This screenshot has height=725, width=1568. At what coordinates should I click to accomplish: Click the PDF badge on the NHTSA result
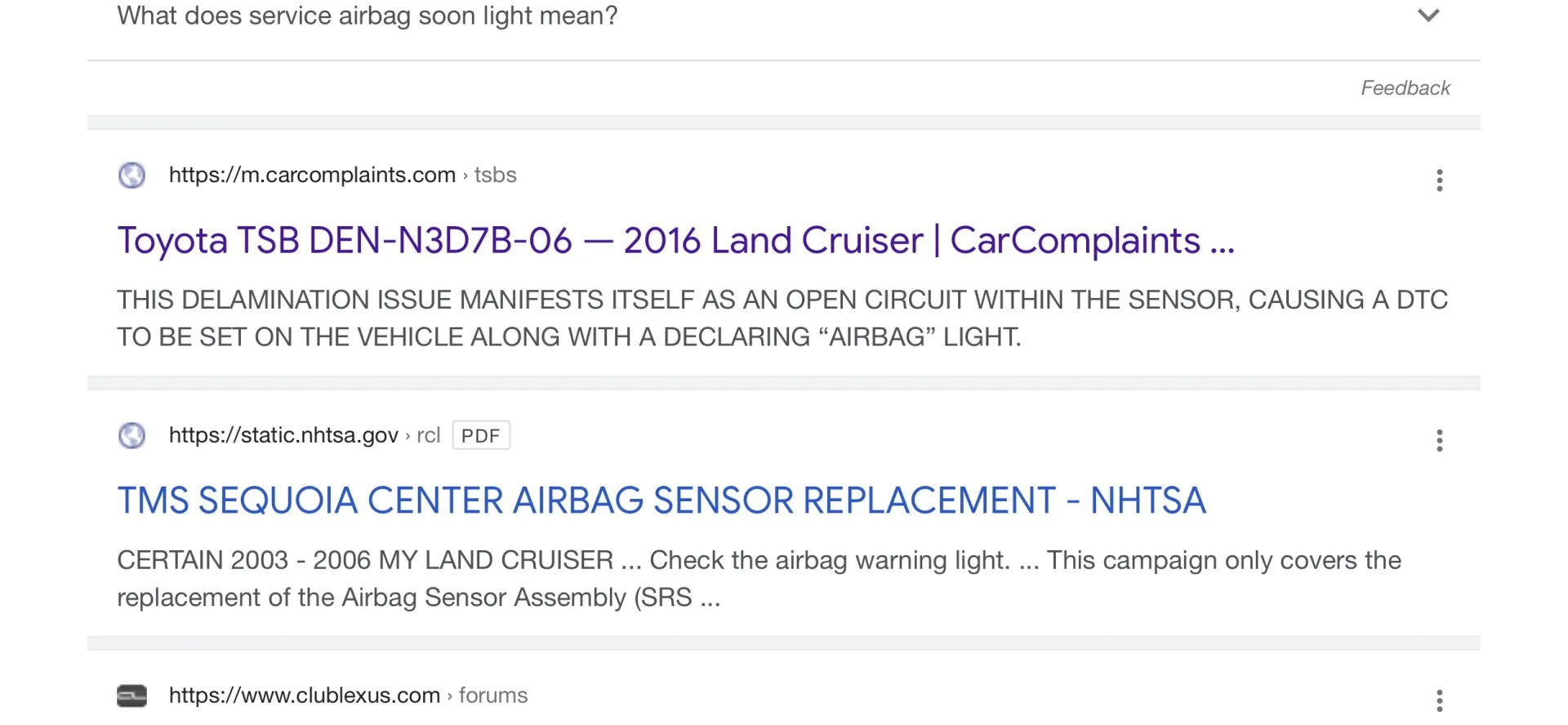(481, 435)
